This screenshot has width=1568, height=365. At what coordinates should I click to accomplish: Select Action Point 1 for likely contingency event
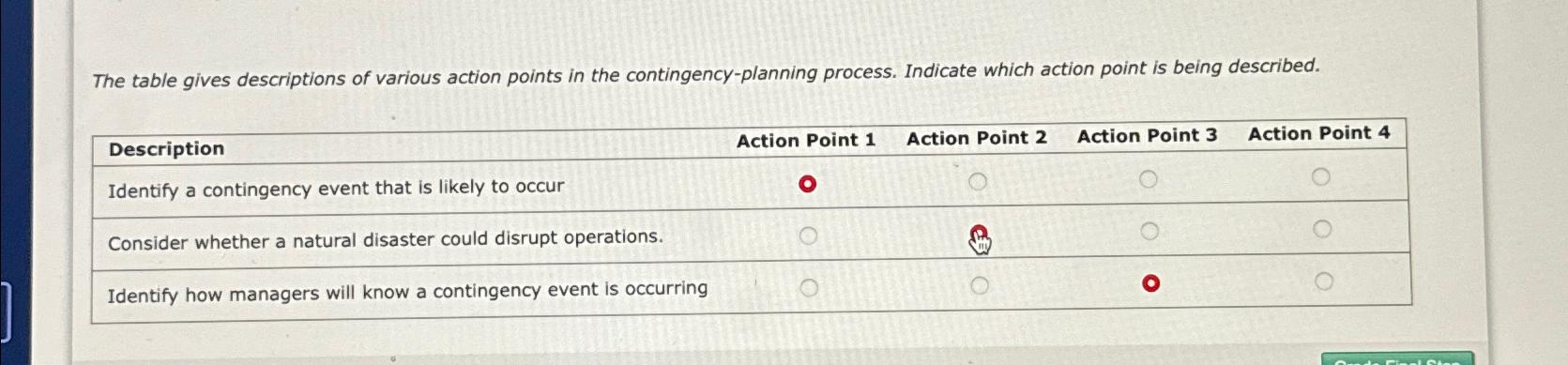[807, 184]
